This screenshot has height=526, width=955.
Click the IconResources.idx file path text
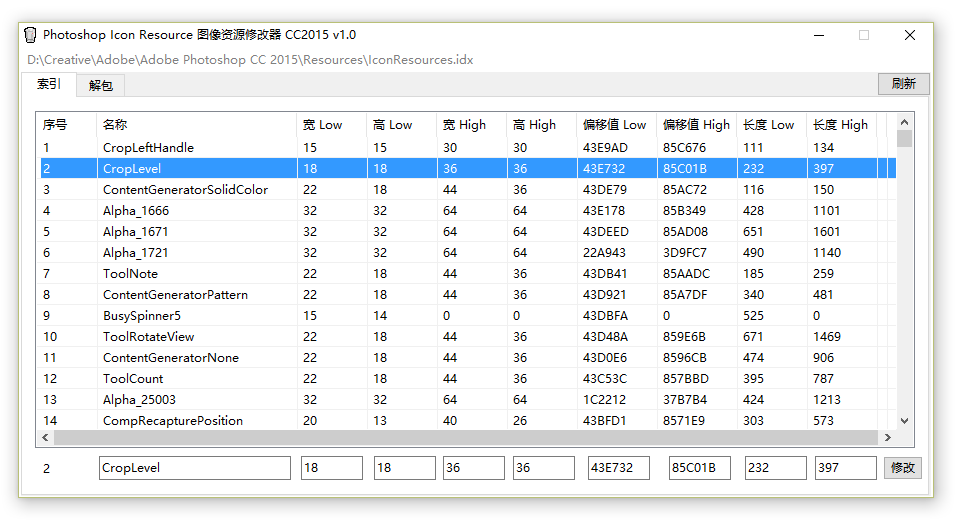pos(250,60)
